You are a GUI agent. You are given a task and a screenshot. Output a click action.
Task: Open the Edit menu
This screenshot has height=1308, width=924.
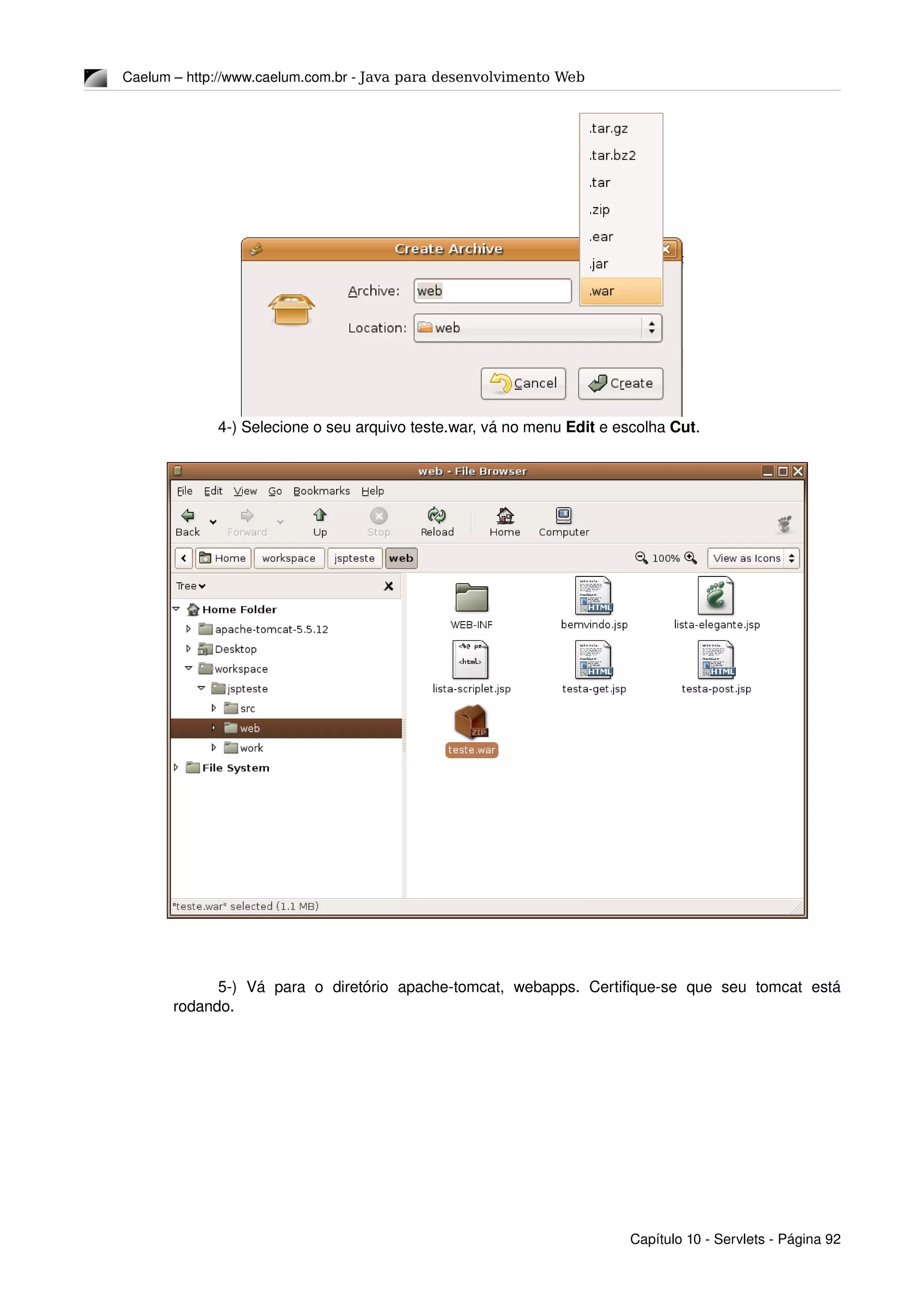[x=213, y=491]
